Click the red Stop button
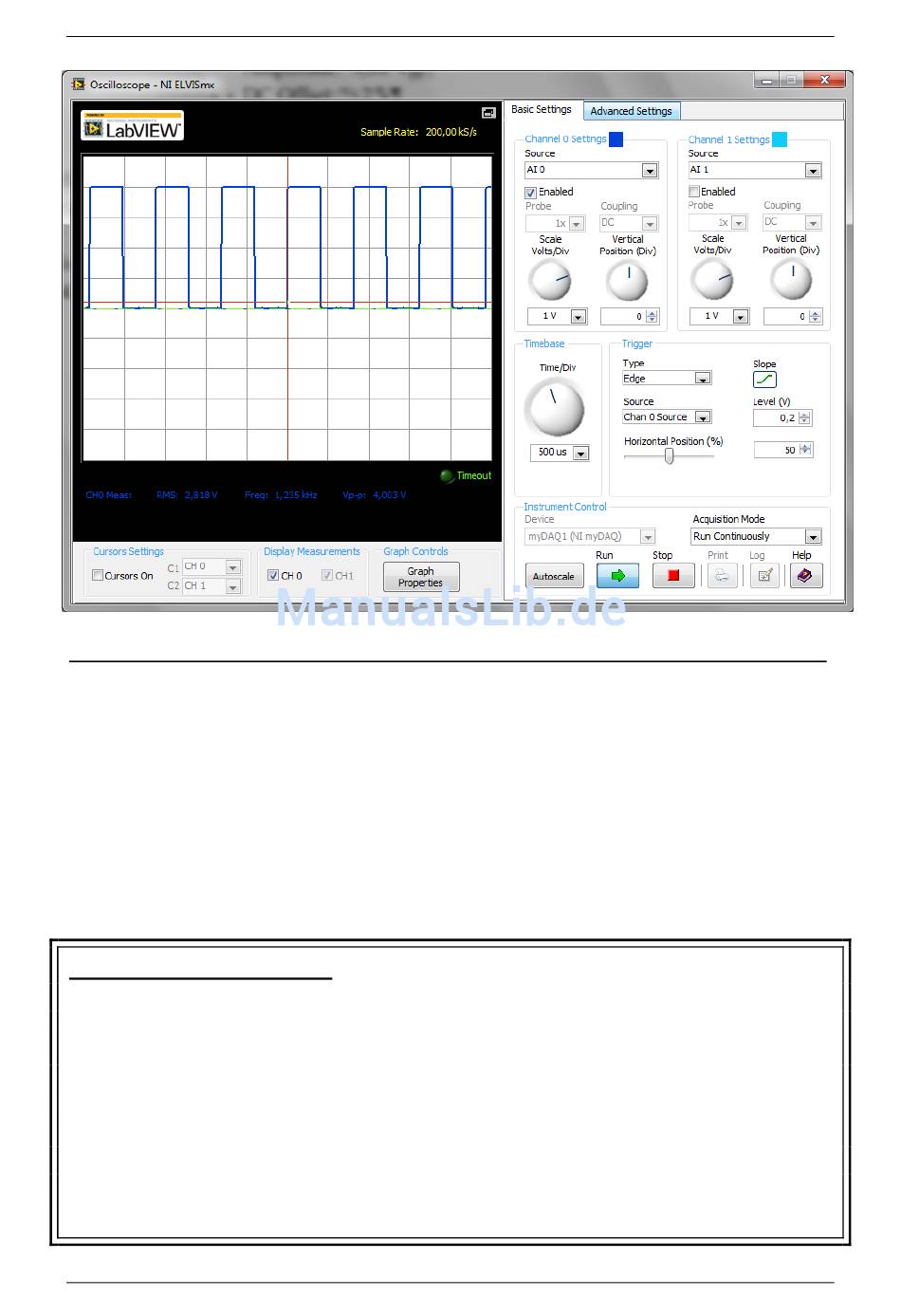This screenshot has height=1316, width=901. pyautogui.click(x=673, y=575)
